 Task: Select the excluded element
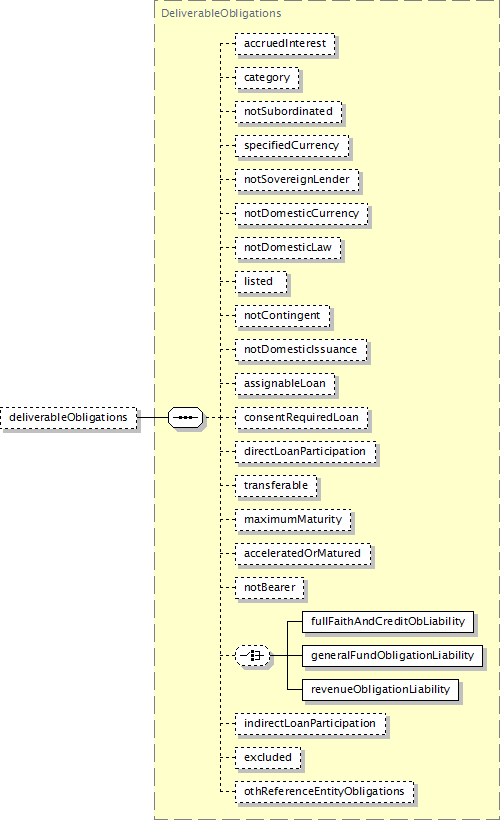(268, 757)
